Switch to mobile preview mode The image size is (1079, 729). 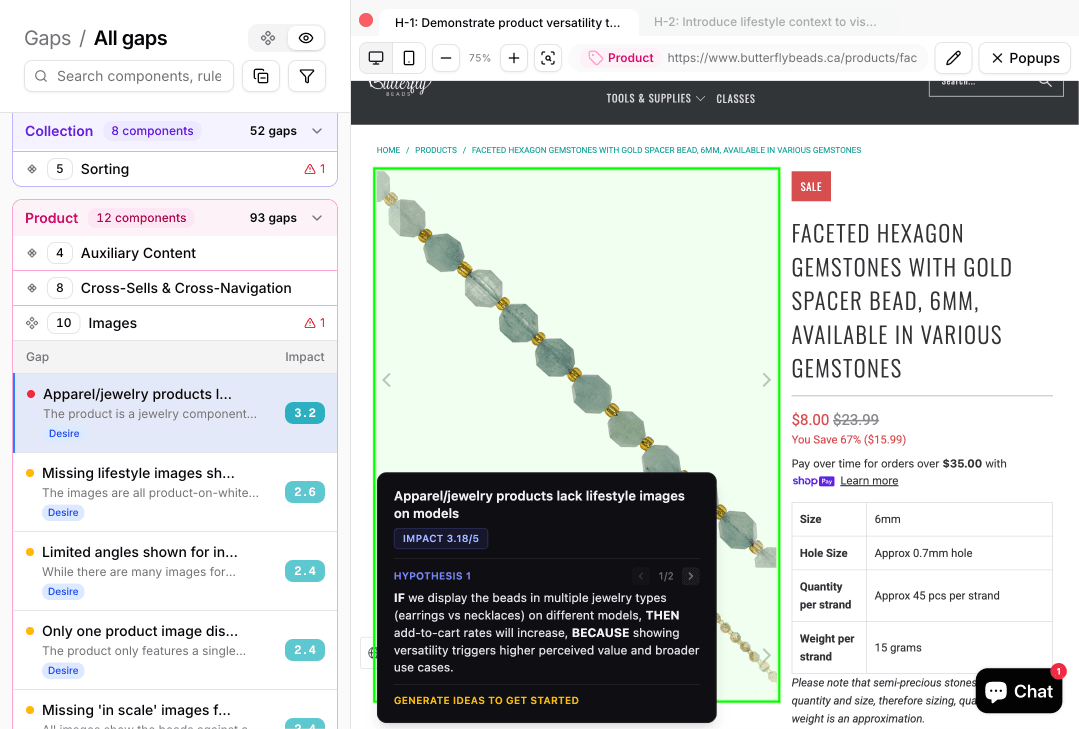click(409, 58)
